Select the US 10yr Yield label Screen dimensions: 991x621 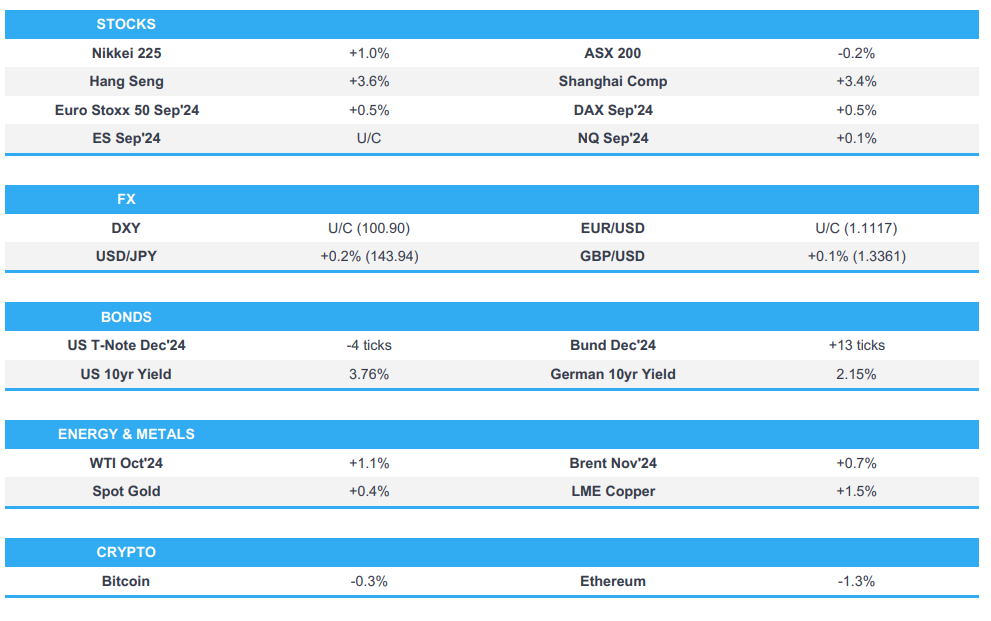tap(126, 374)
